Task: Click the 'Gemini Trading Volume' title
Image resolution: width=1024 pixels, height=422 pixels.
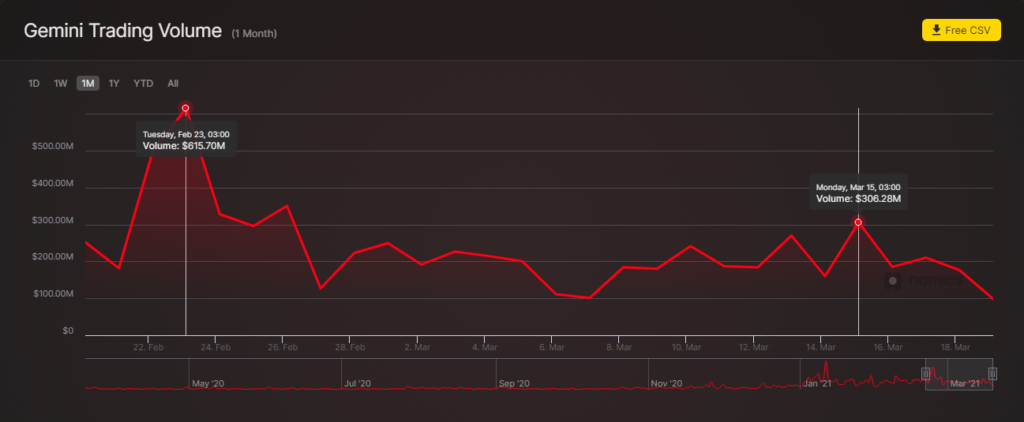Action: (123, 31)
